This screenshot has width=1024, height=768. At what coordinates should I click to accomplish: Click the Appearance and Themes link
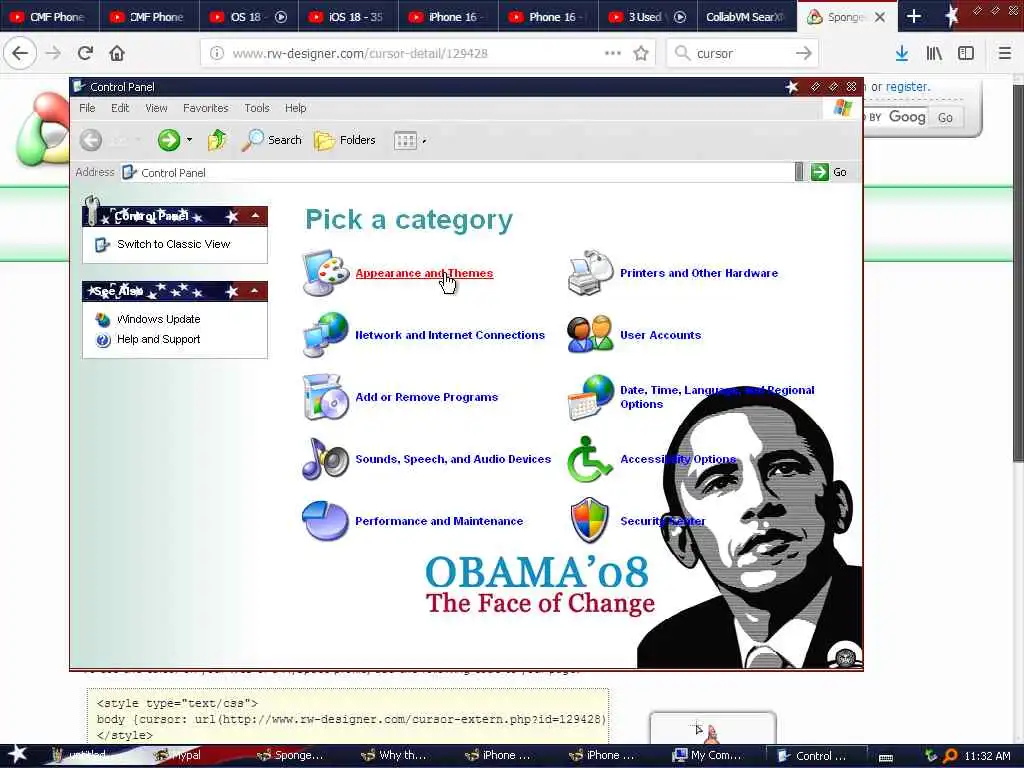[424, 273]
